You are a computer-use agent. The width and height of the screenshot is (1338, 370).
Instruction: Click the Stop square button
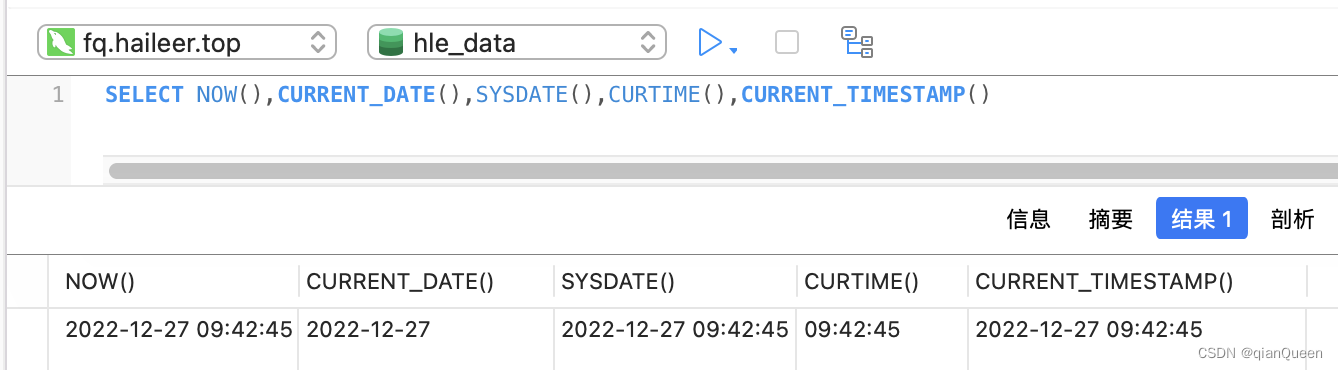787,42
